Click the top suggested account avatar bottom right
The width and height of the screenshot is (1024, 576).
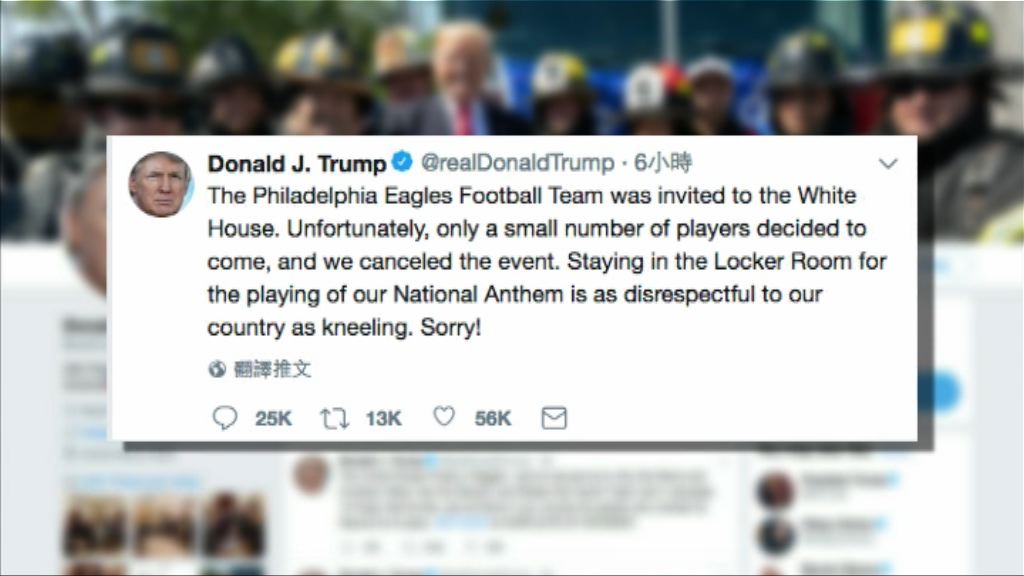[x=776, y=490]
